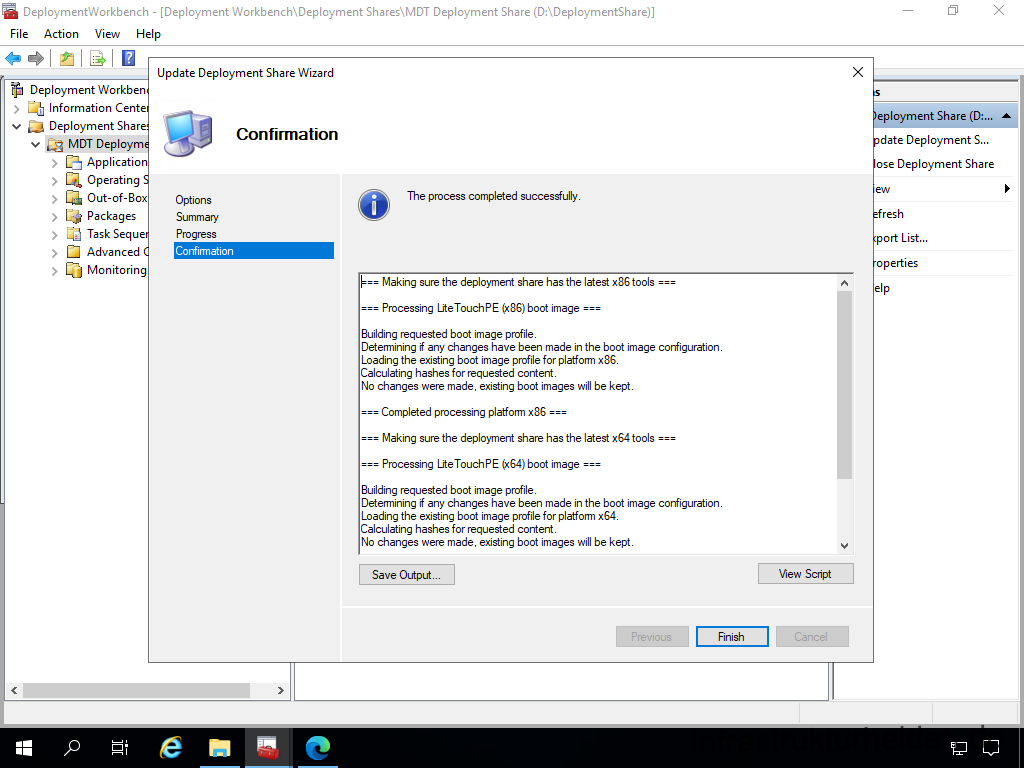1024x768 pixels.
Task: Expand the Packages tree node
Action: click(x=55, y=217)
